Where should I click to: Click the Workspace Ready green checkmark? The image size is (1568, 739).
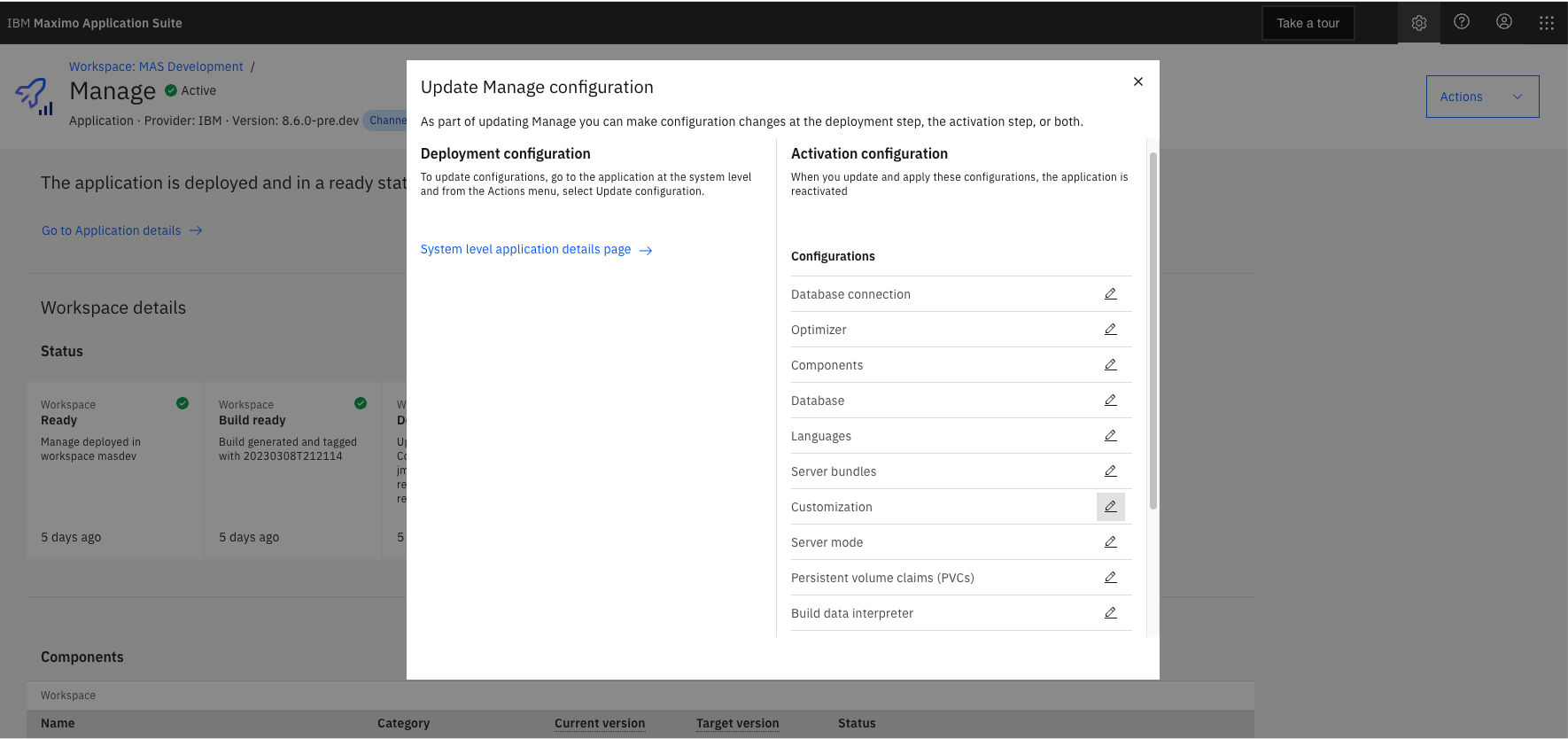click(182, 403)
